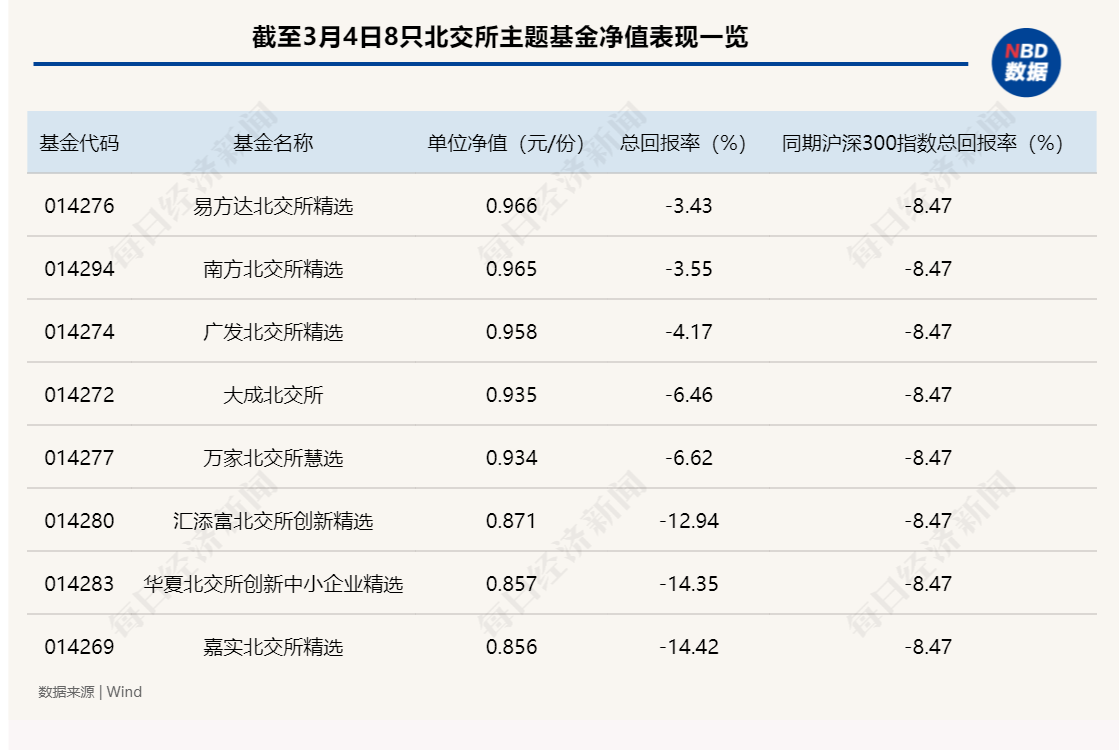Click return rate -4.17
This screenshot has height=750, width=1119.
click(x=689, y=332)
